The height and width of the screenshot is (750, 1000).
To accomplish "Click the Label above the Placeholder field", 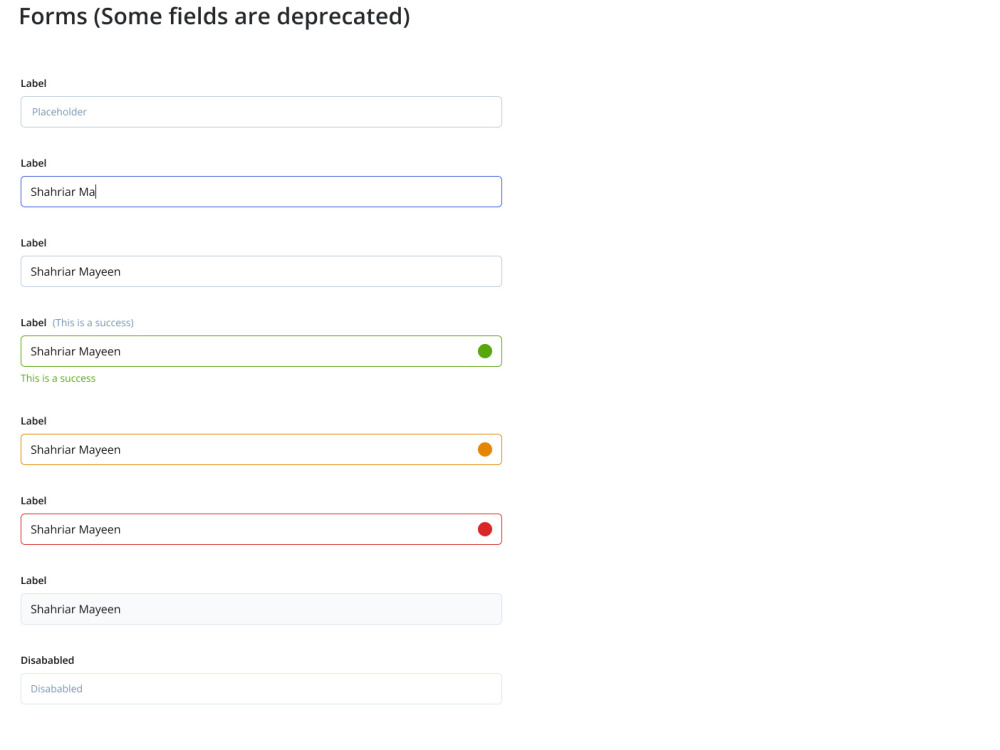I will click(x=33, y=84).
